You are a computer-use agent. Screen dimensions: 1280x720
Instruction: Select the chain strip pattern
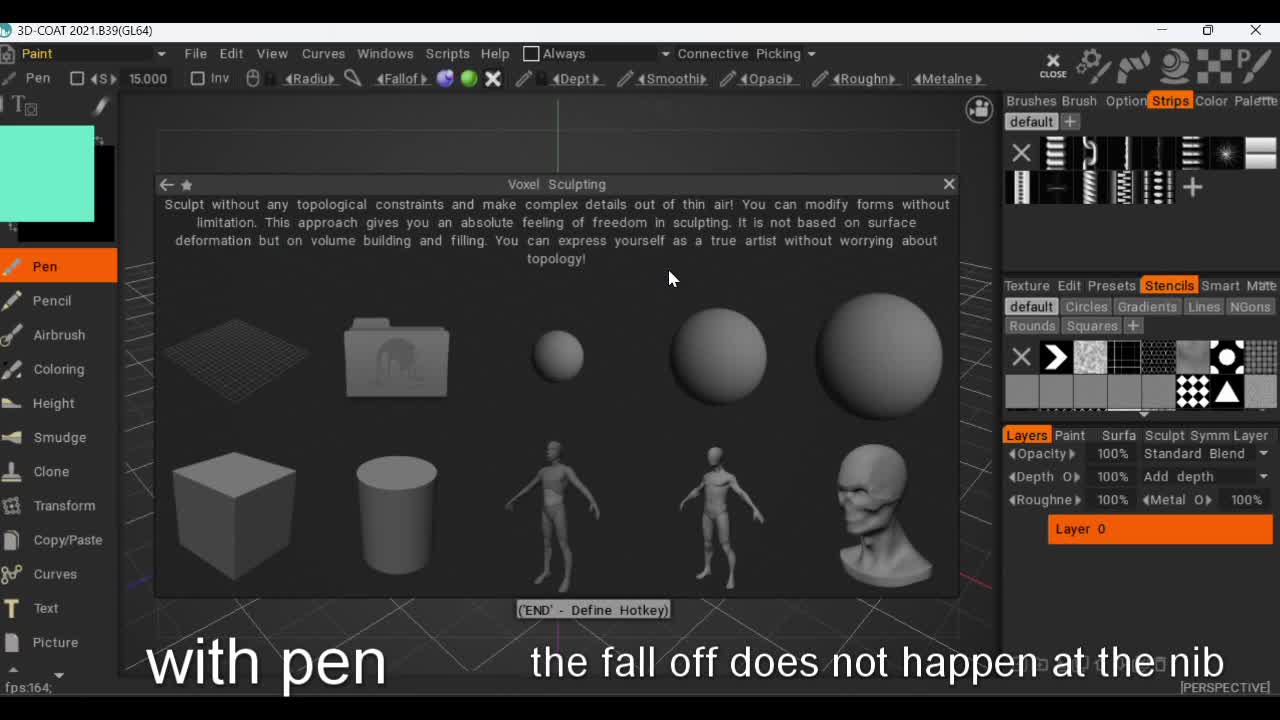pyautogui.click(x=1089, y=153)
